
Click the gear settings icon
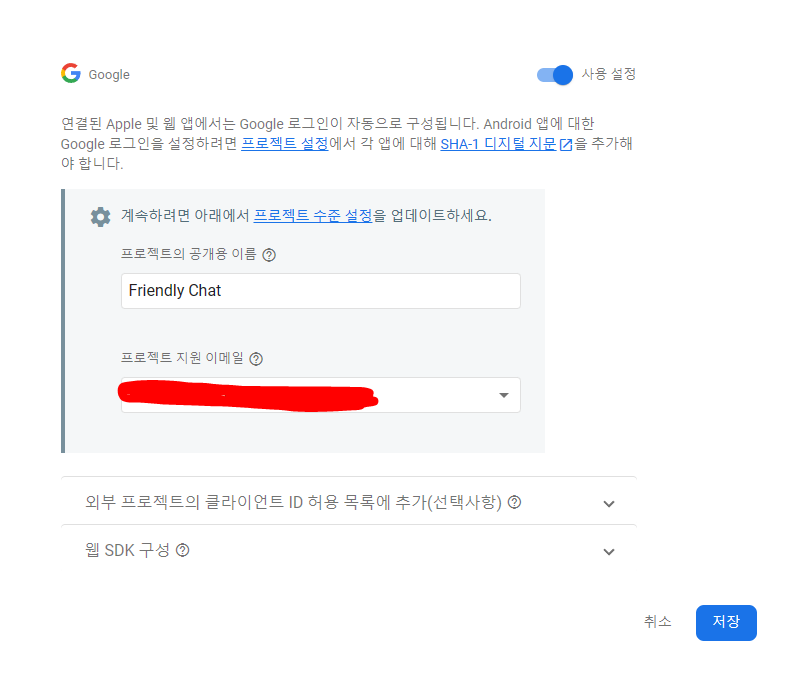101,217
